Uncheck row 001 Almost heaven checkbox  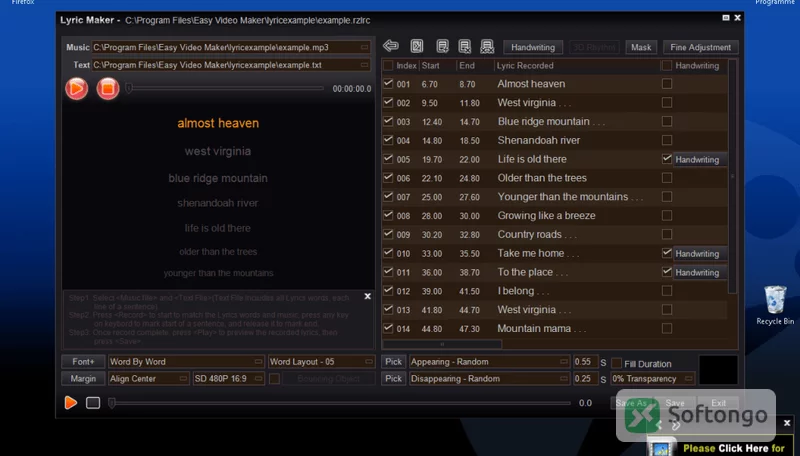(388, 84)
